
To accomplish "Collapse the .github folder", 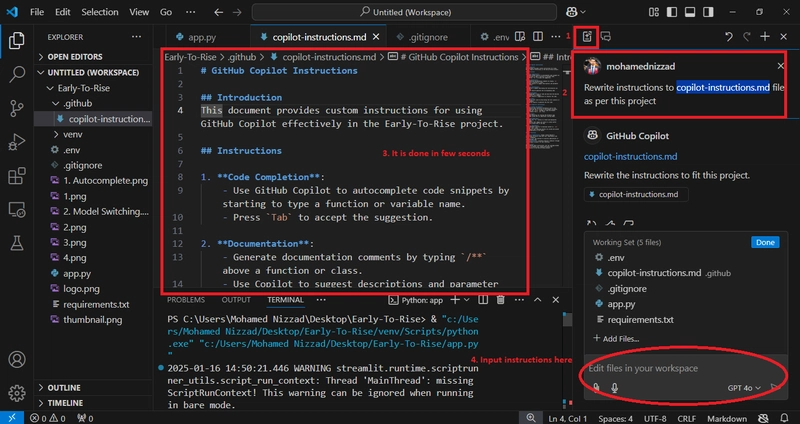I will [78, 103].
